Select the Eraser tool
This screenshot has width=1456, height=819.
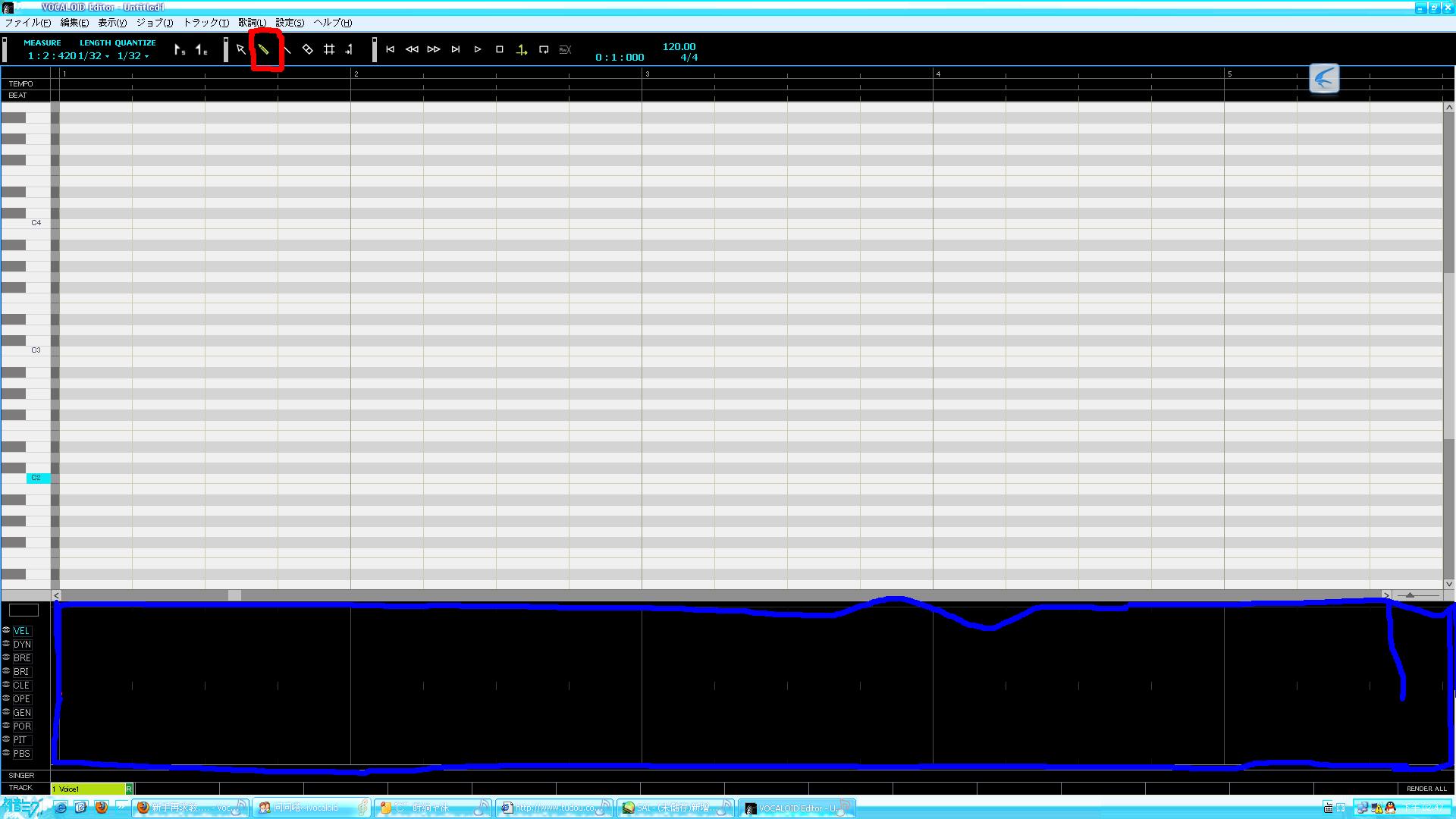click(307, 50)
